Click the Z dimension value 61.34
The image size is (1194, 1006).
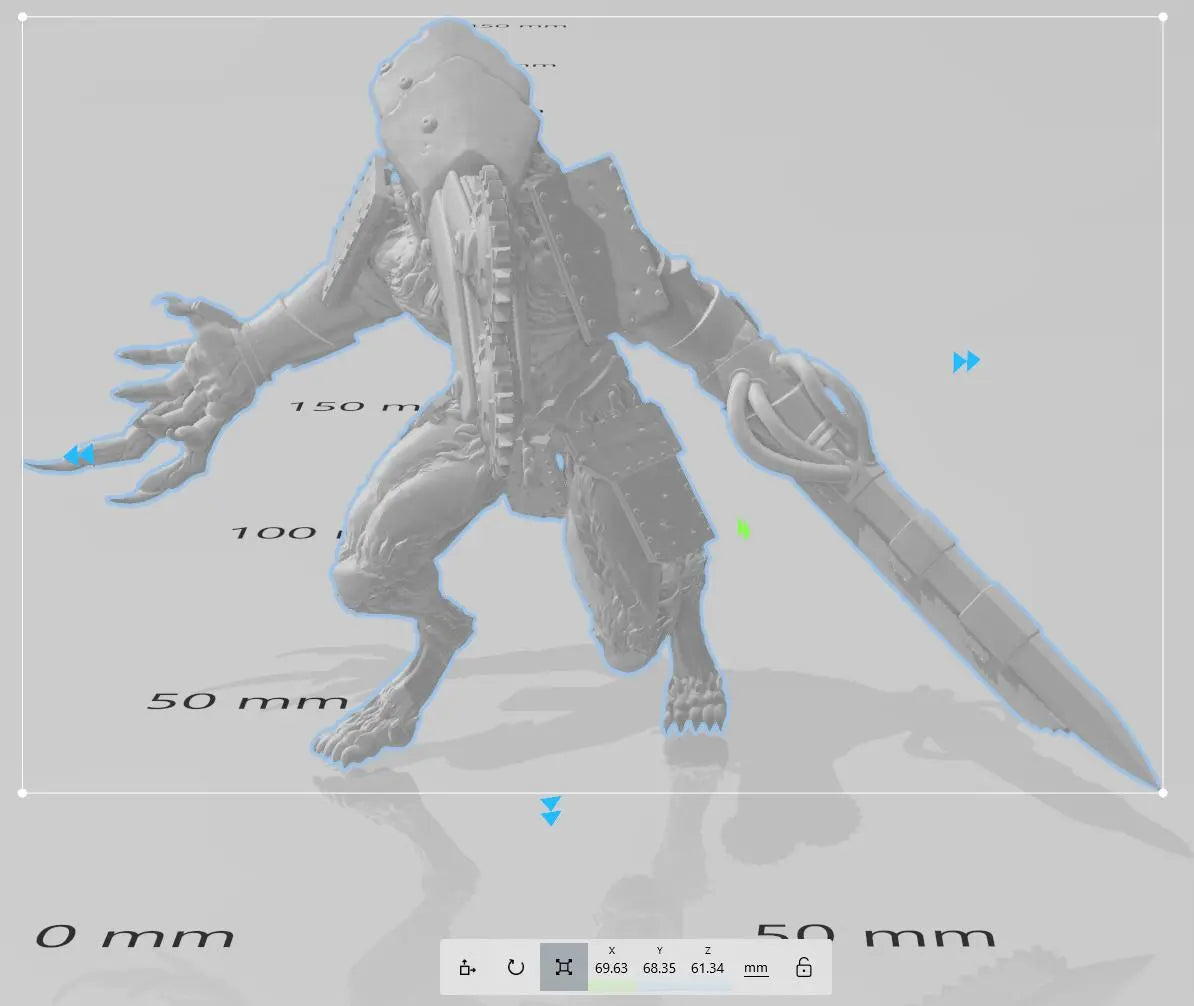coord(707,968)
